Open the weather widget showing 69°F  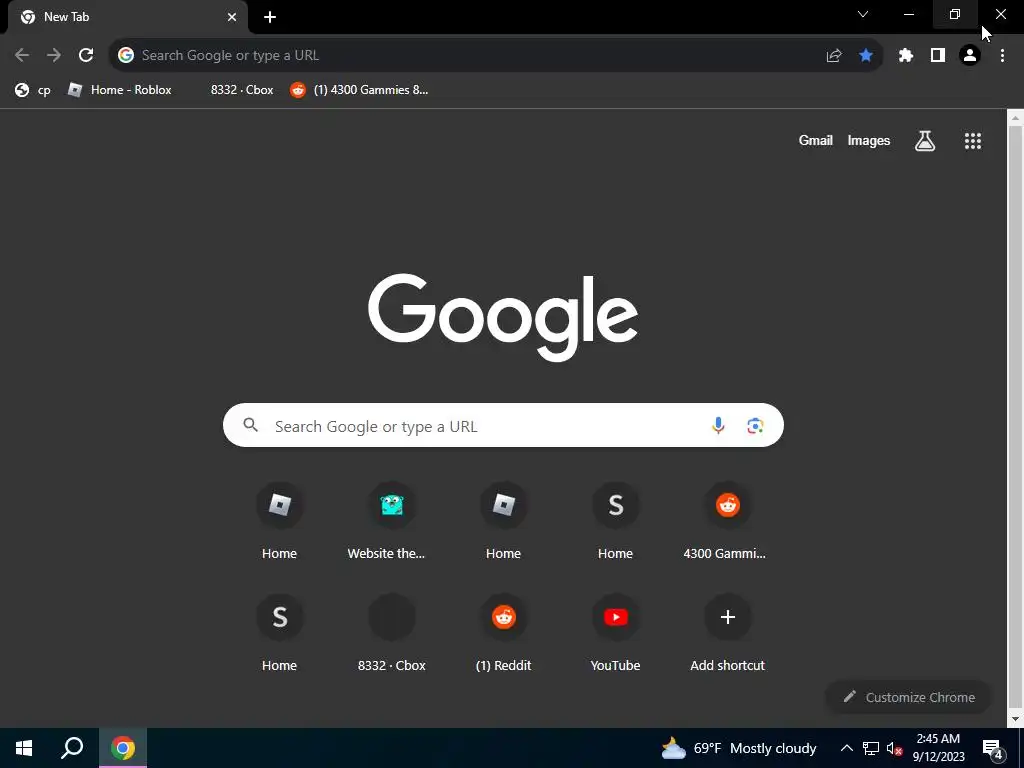[x=739, y=748]
